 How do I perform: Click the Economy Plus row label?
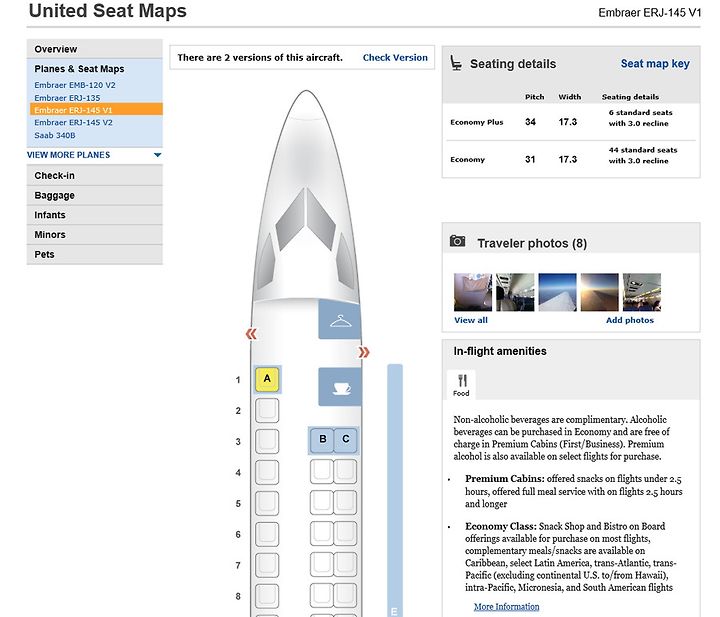pos(477,122)
